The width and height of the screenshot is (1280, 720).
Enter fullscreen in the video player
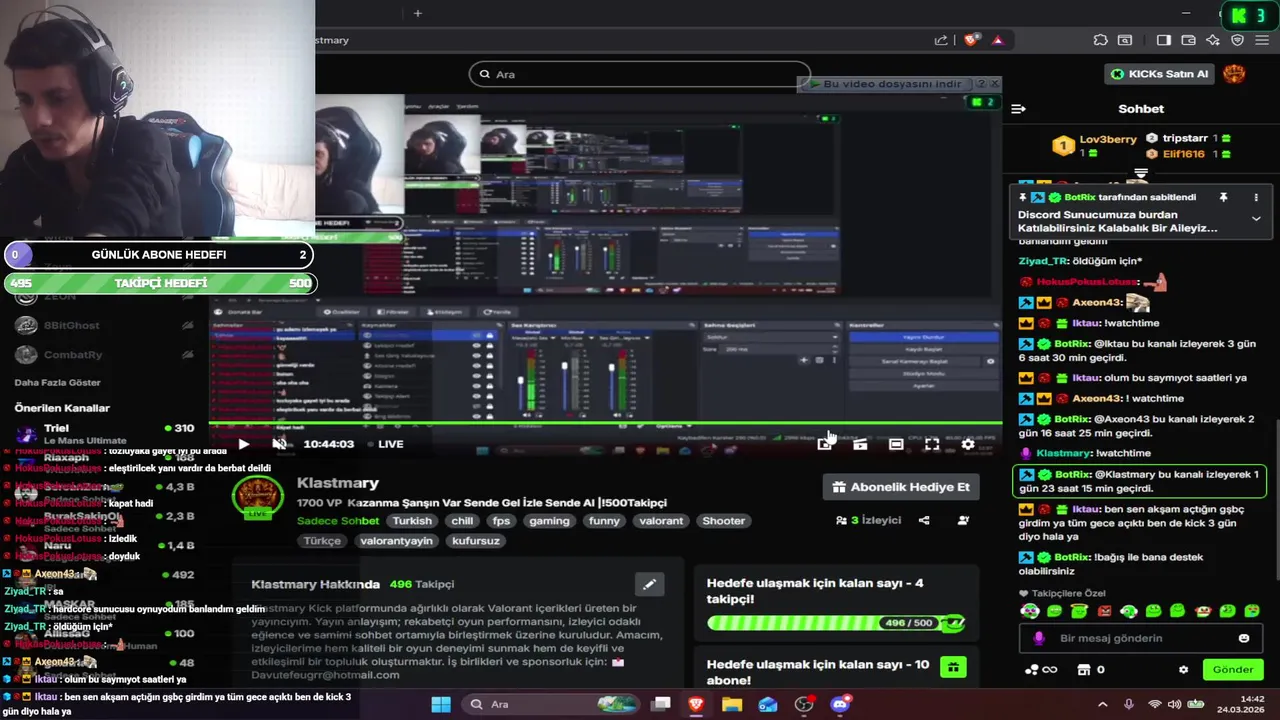pyautogui.click(x=932, y=444)
